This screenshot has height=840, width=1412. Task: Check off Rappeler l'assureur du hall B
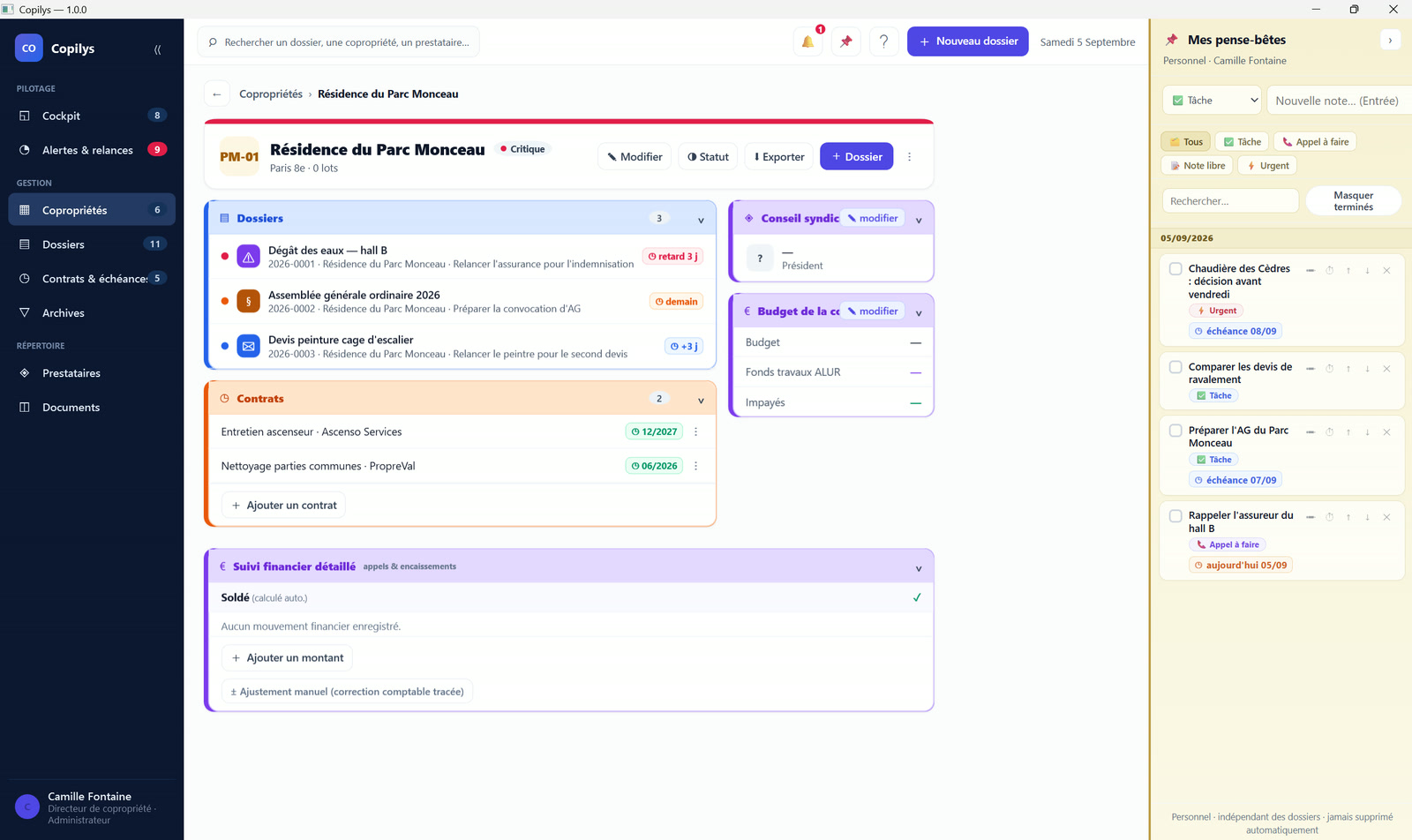[1175, 516]
